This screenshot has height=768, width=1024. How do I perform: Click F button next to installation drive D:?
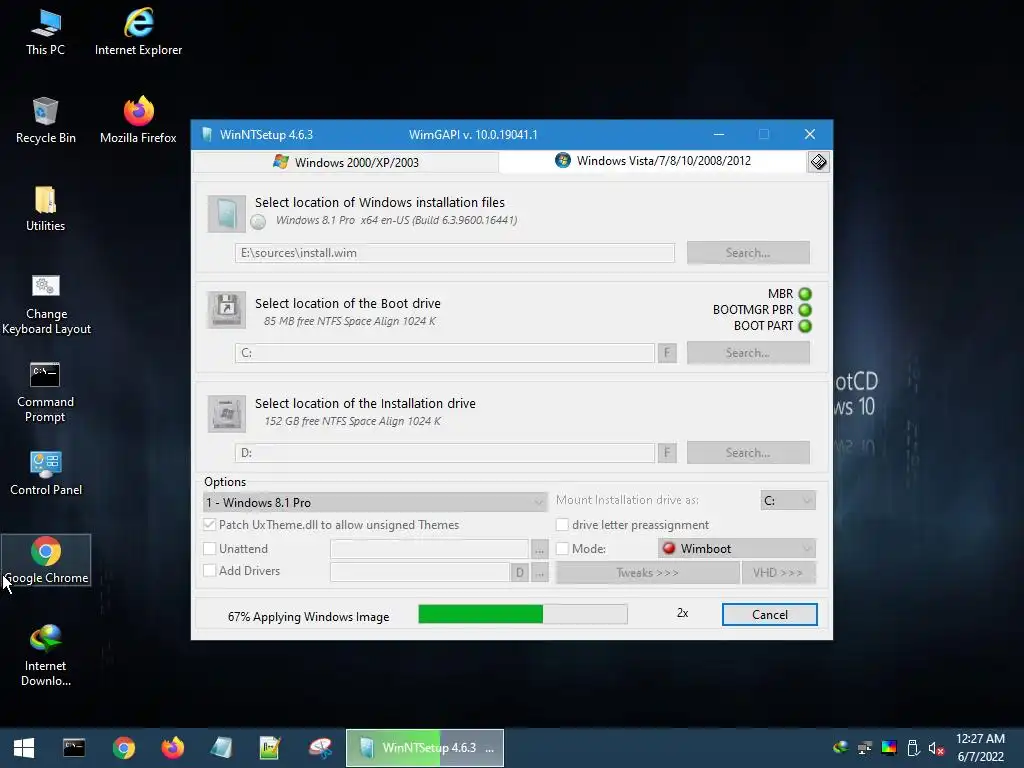click(667, 453)
